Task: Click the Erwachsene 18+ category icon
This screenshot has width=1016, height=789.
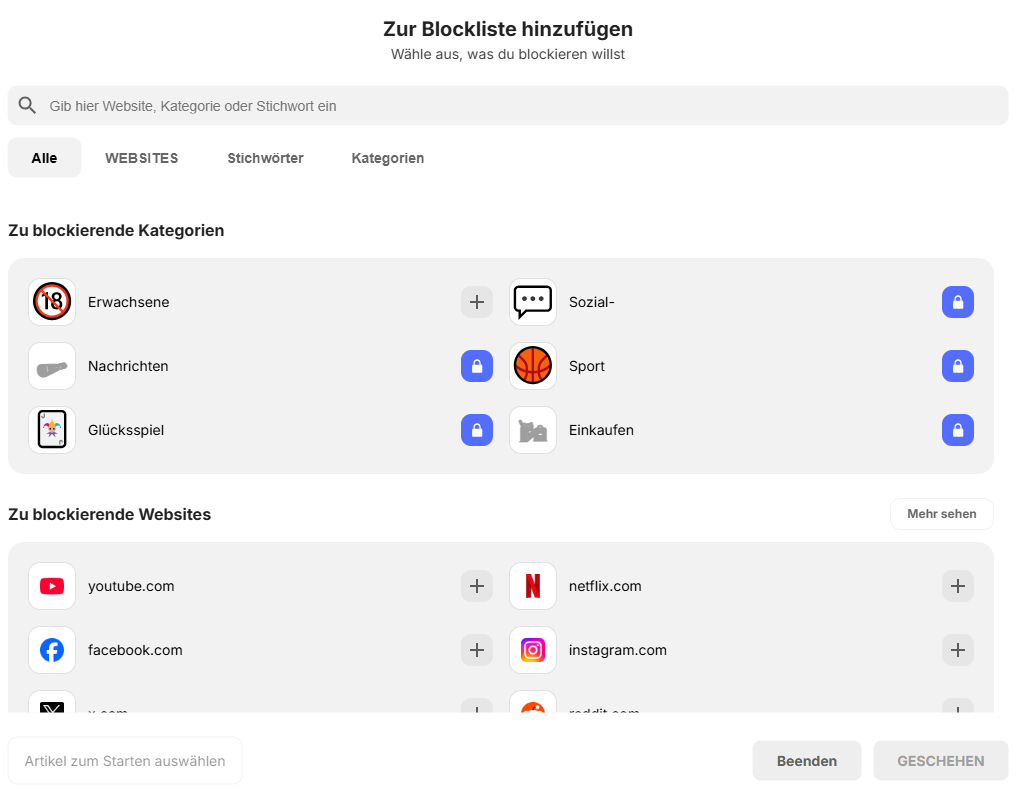Action: [52, 301]
